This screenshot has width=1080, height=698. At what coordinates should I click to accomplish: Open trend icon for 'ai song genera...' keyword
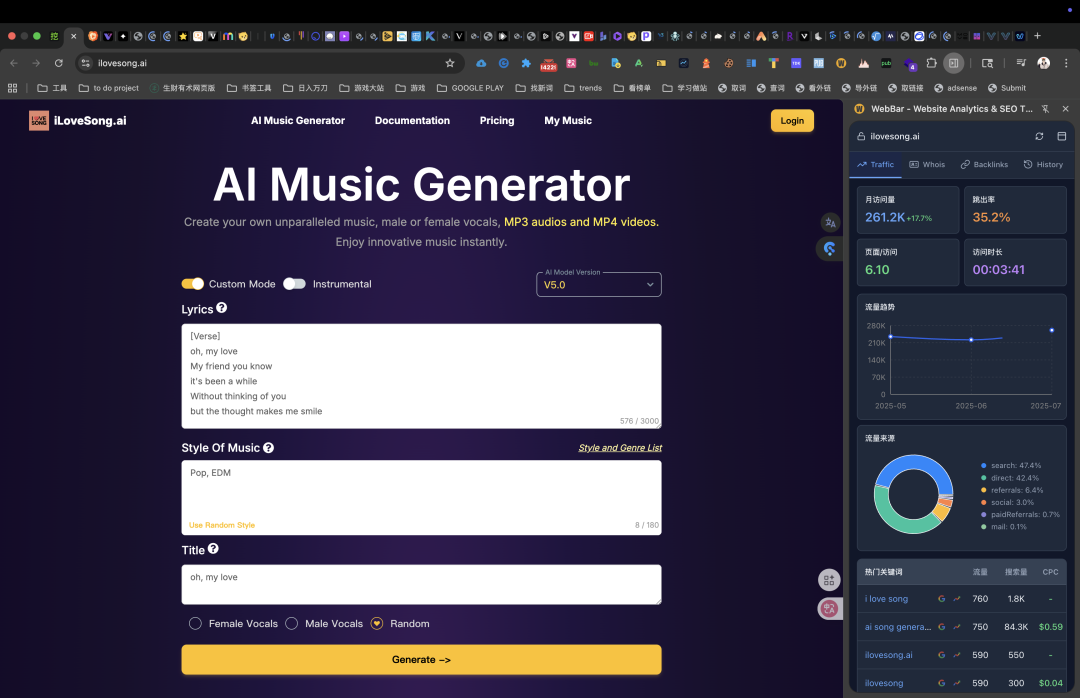tap(957, 627)
